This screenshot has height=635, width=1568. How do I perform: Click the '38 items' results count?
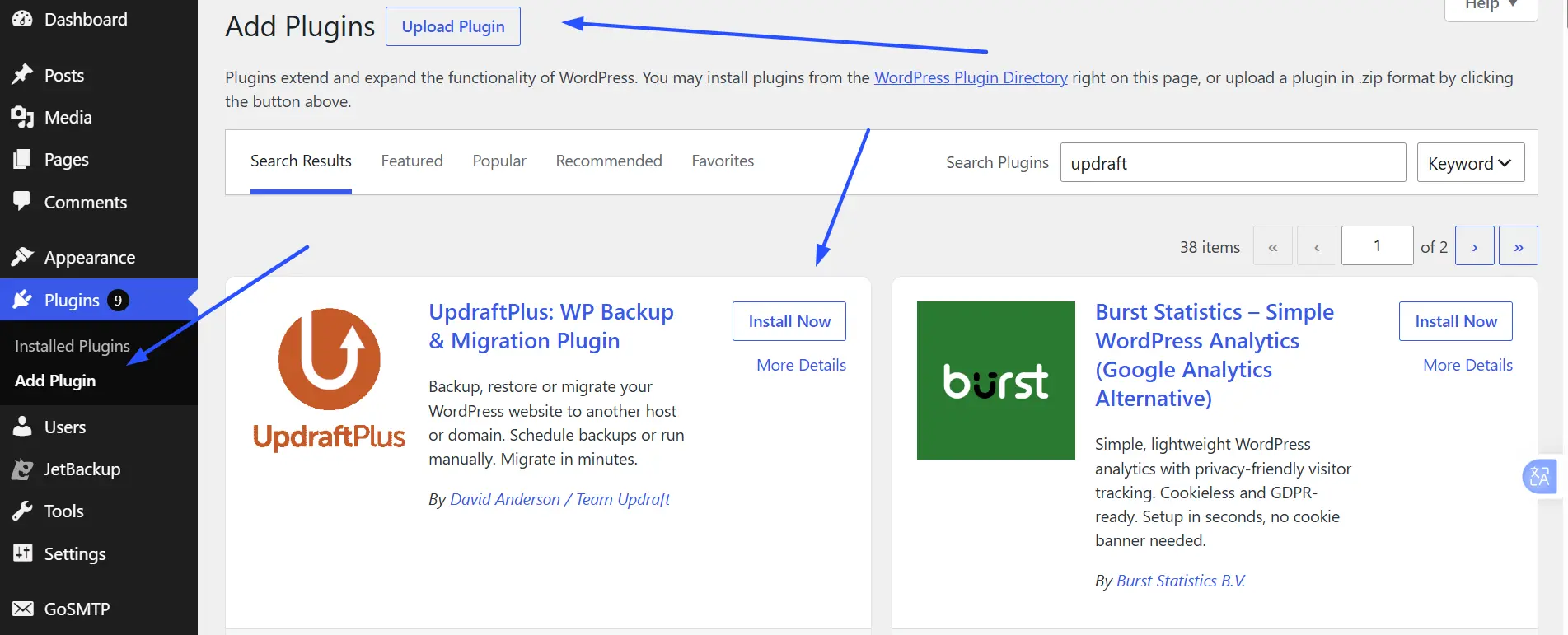pyautogui.click(x=1210, y=247)
